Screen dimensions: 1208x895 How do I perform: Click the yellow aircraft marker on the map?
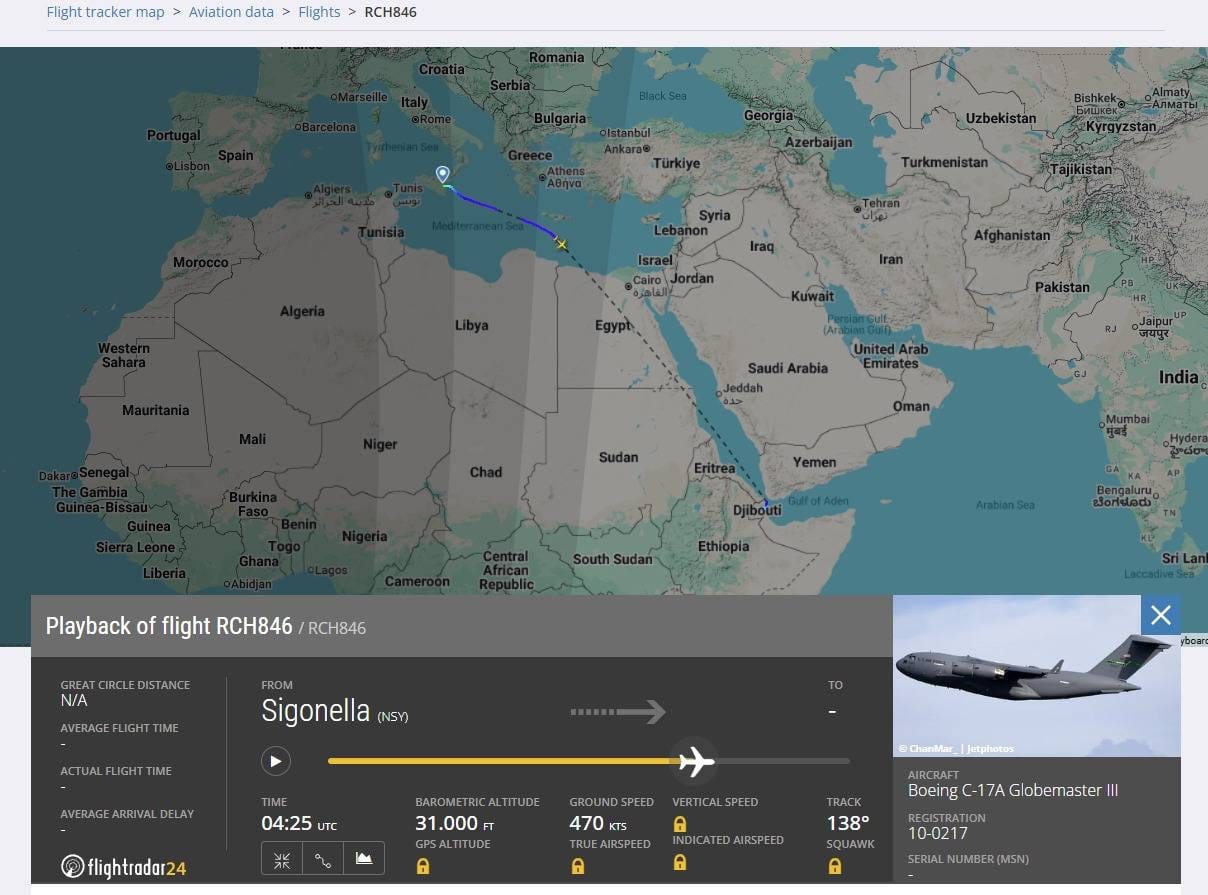tap(561, 244)
